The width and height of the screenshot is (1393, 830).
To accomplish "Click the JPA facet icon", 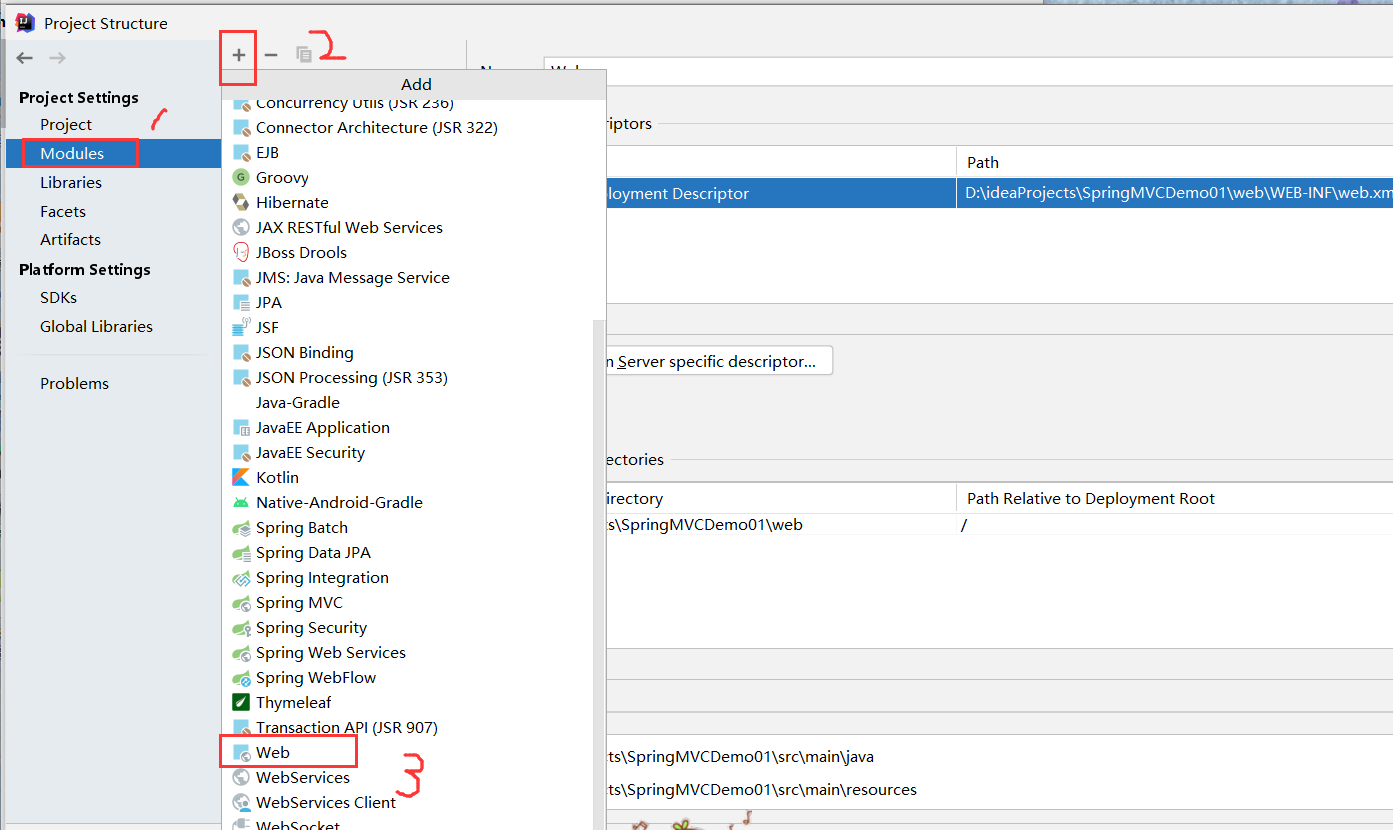I will pyautogui.click(x=241, y=303).
